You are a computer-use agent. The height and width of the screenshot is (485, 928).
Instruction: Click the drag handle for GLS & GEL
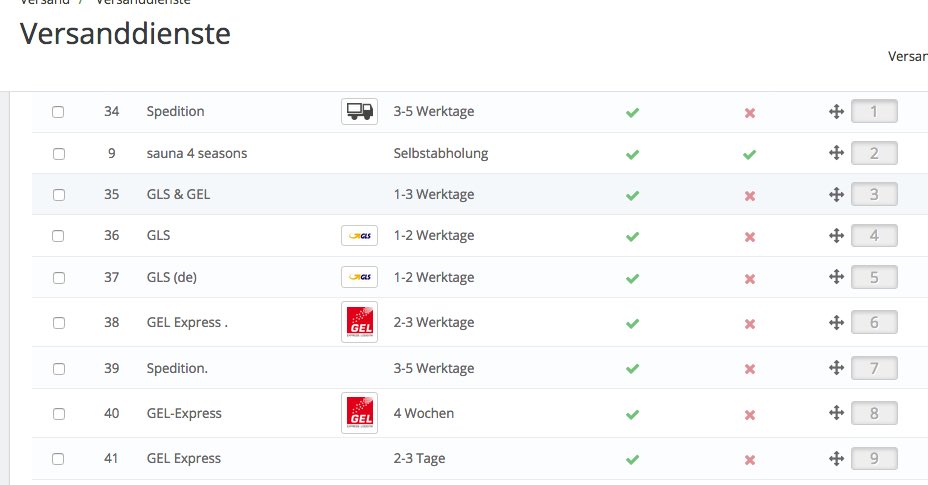(836, 194)
